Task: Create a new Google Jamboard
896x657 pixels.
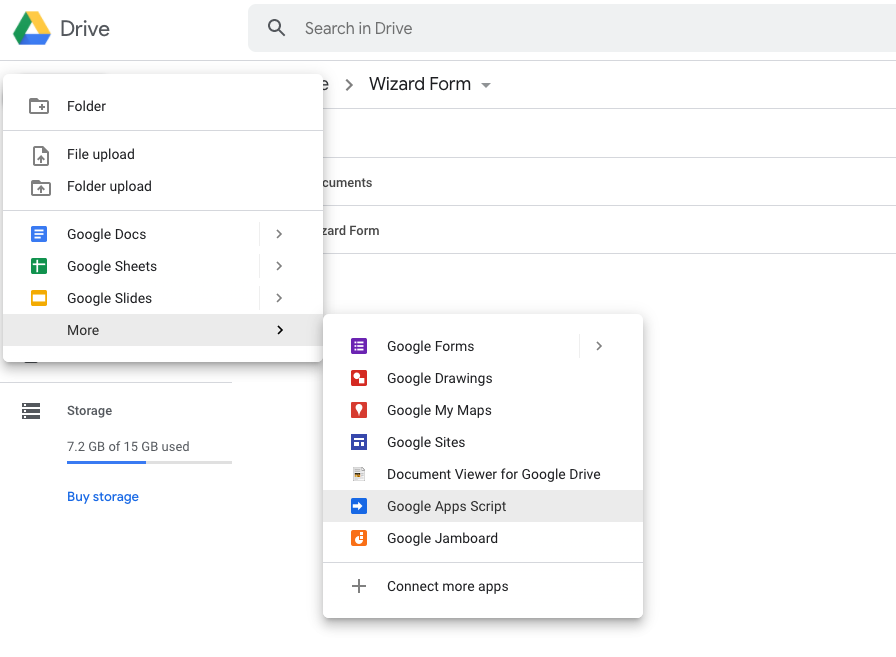Action: [x=442, y=538]
